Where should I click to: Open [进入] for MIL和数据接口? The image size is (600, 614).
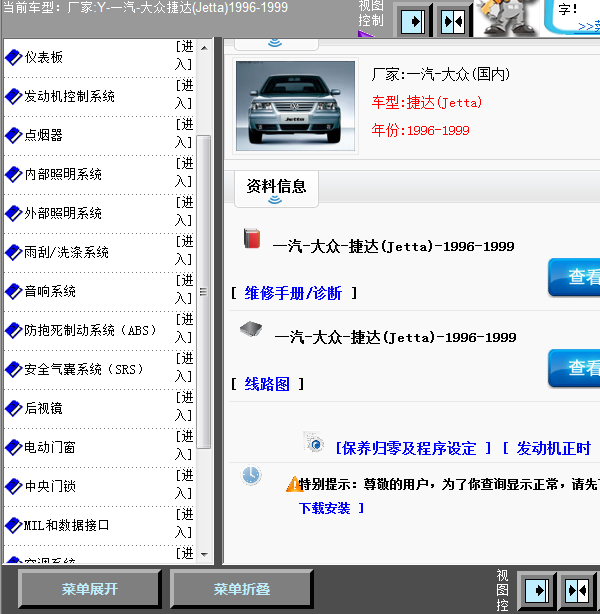coord(184,523)
